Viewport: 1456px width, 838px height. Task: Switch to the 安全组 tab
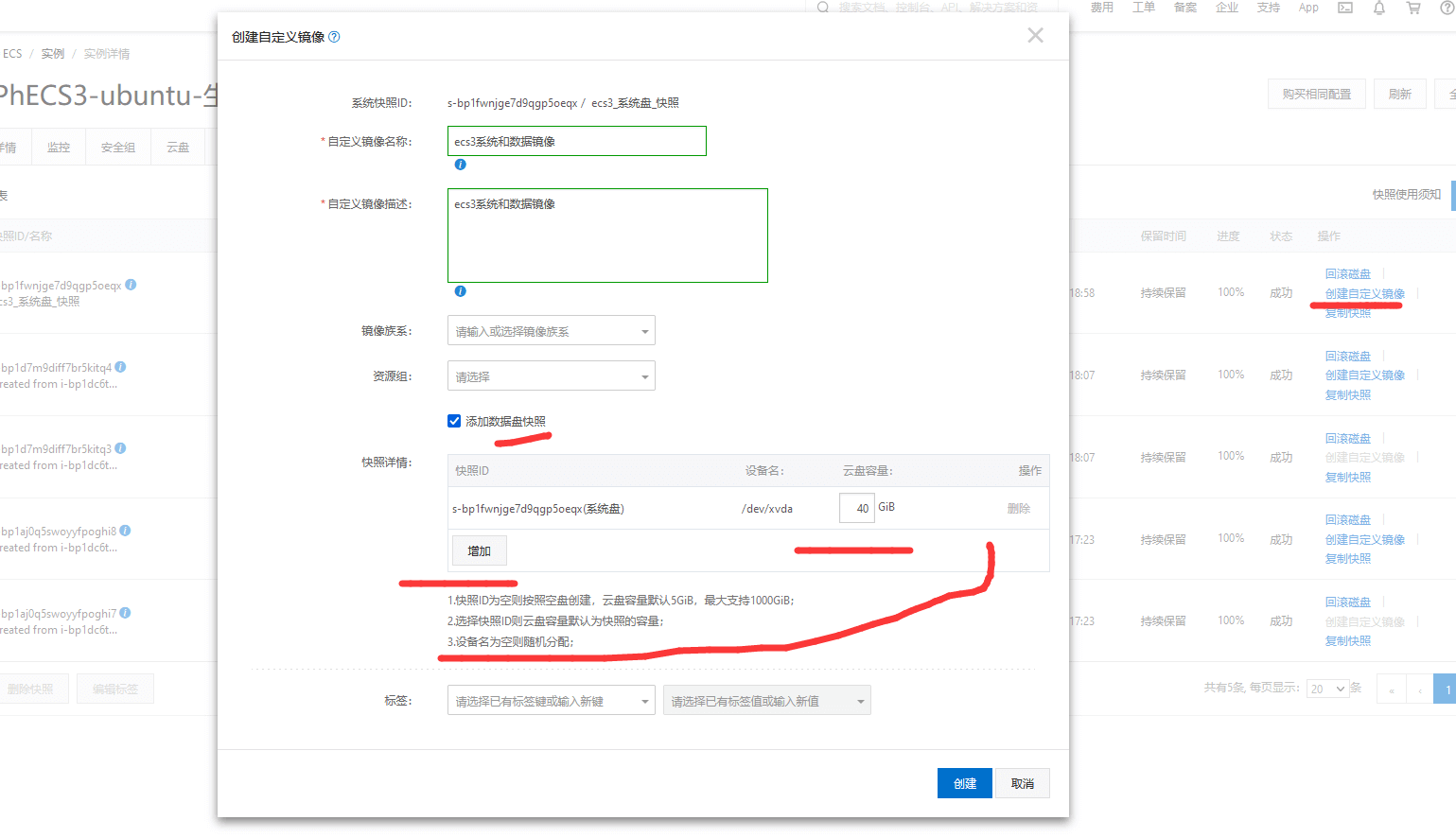coord(118,148)
